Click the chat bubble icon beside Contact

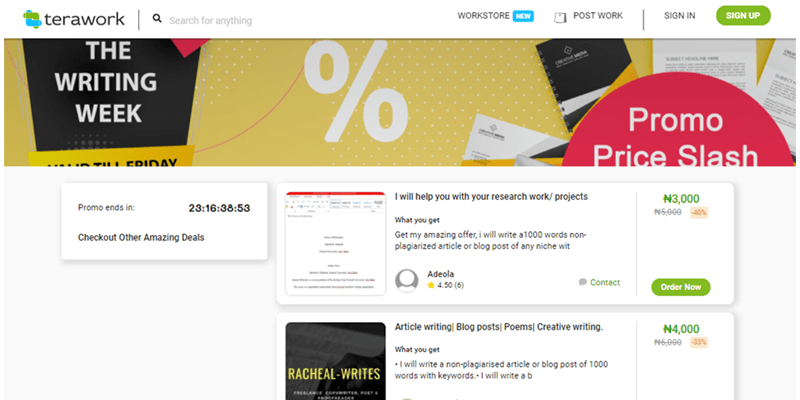pyautogui.click(x=583, y=282)
